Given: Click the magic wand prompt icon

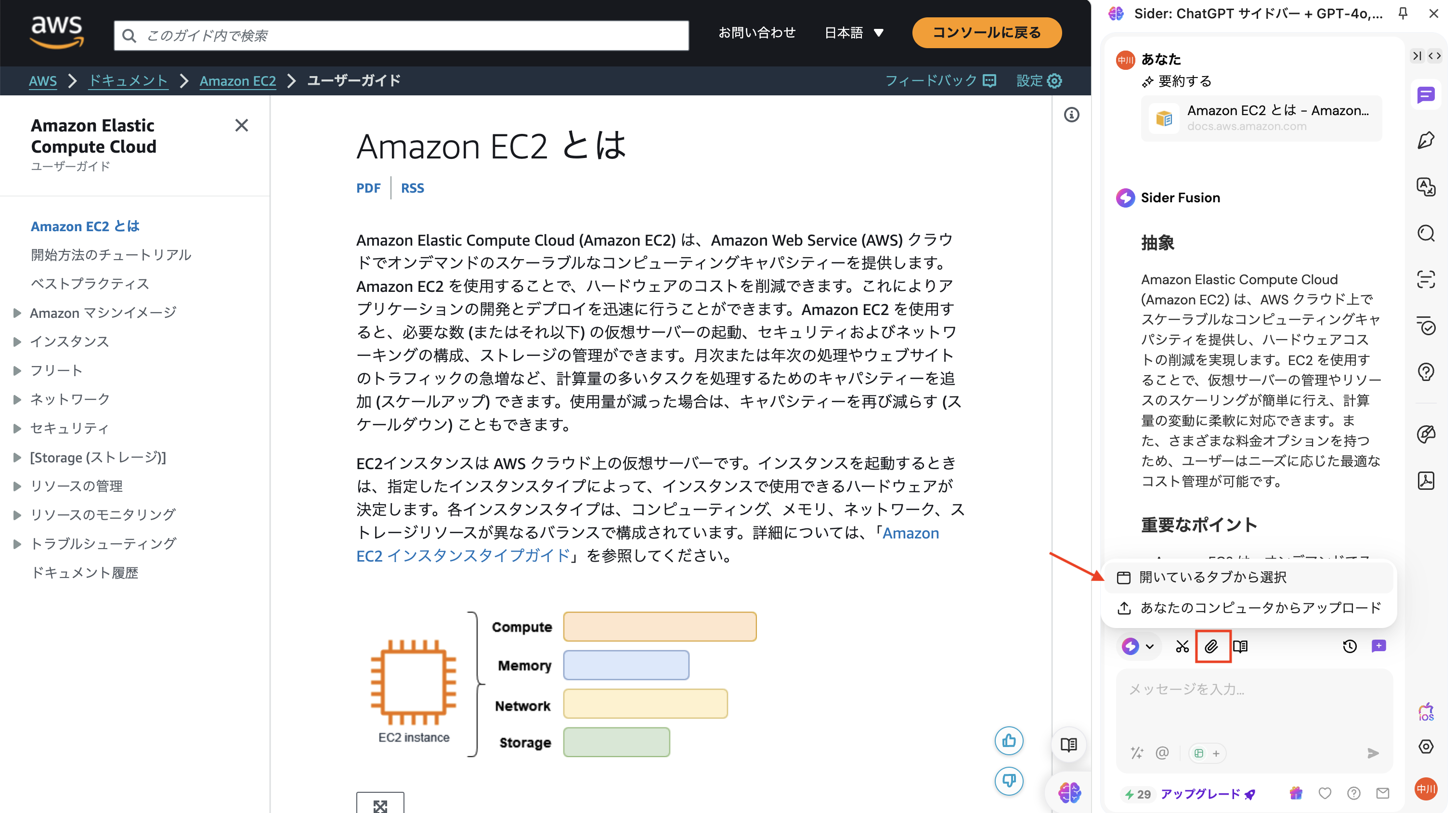Looking at the screenshot, I should click(1137, 753).
